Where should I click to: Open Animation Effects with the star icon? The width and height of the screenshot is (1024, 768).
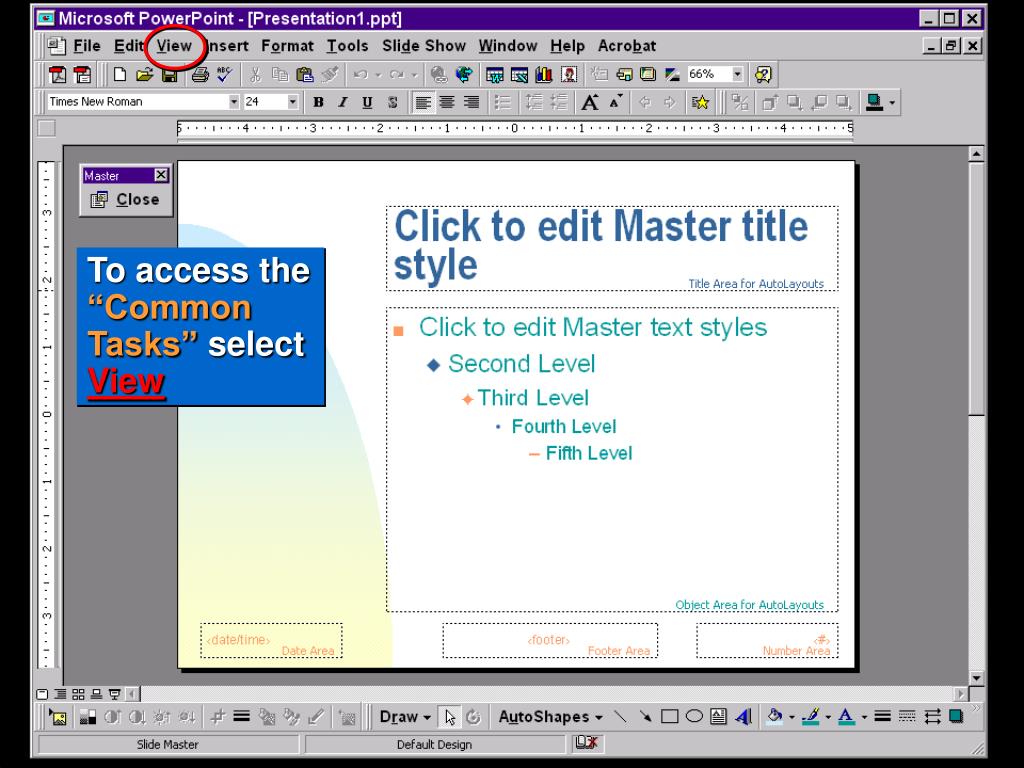[x=700, y=102]
